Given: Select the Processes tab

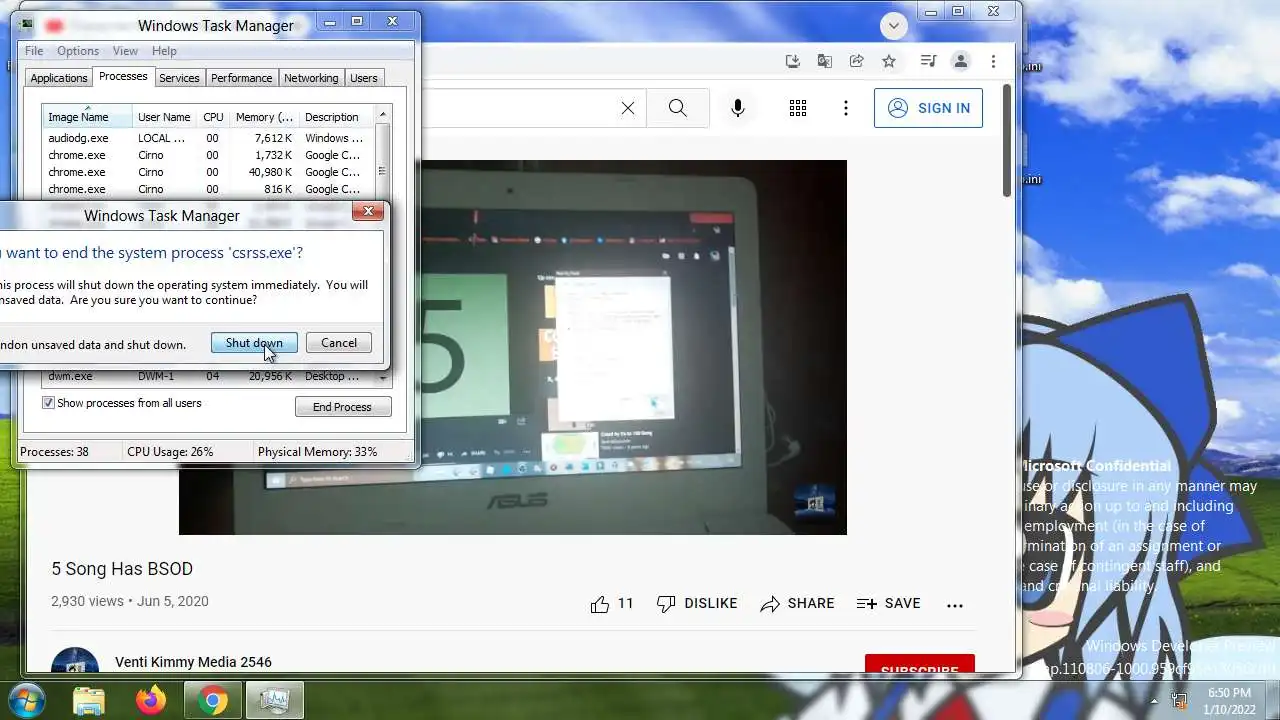Looking at the screenshot, I should point(123,76).
